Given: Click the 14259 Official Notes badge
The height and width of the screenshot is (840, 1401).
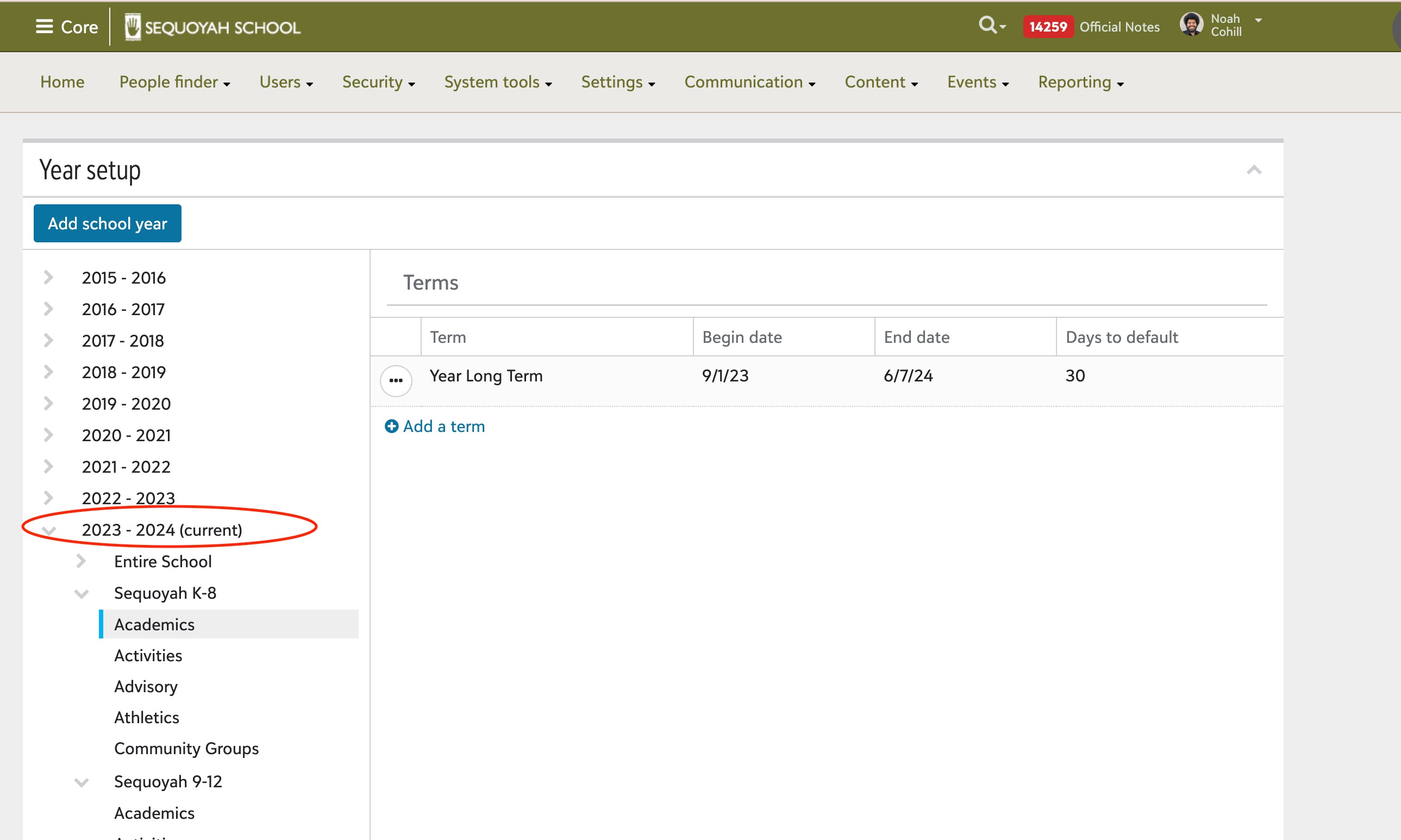Looking at the screenshot, I should click(1048, 27).
